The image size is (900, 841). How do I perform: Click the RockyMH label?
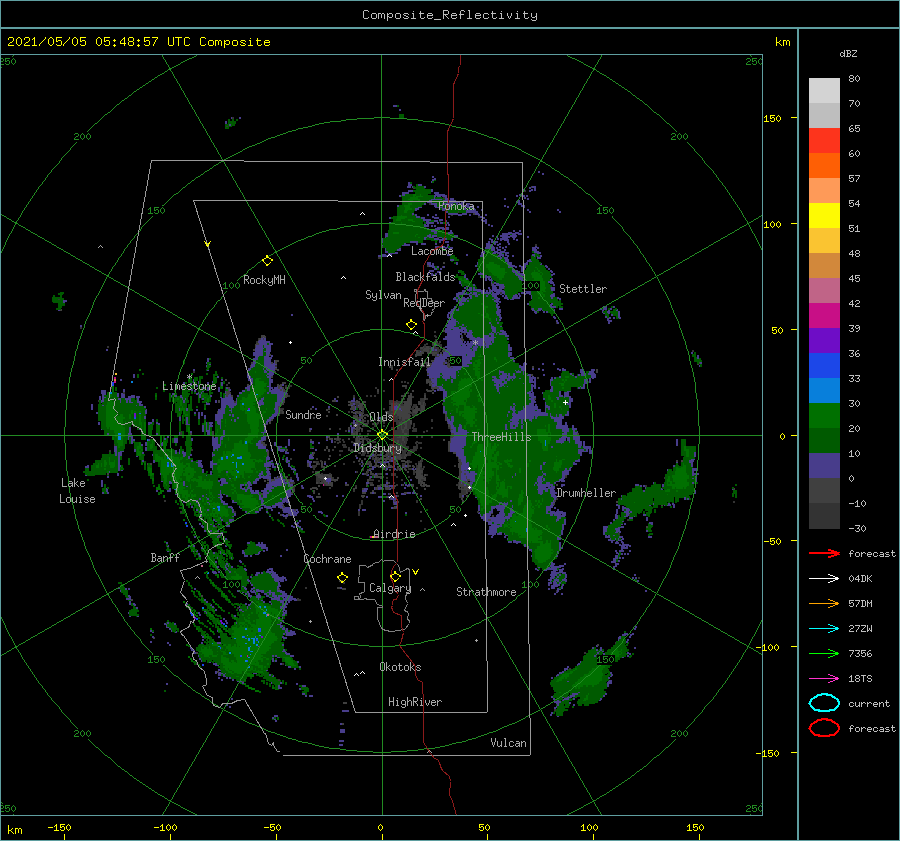[x=264, y=280]
